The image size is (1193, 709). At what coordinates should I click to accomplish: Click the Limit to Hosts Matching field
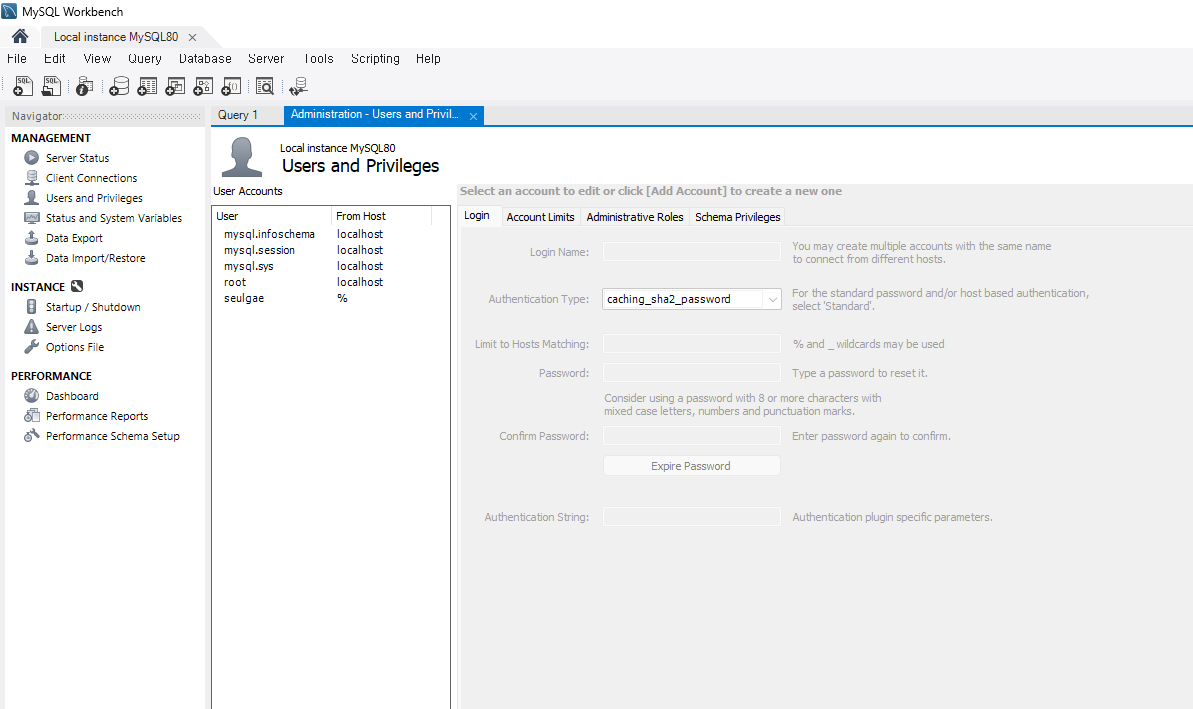[x=692, y=344]
